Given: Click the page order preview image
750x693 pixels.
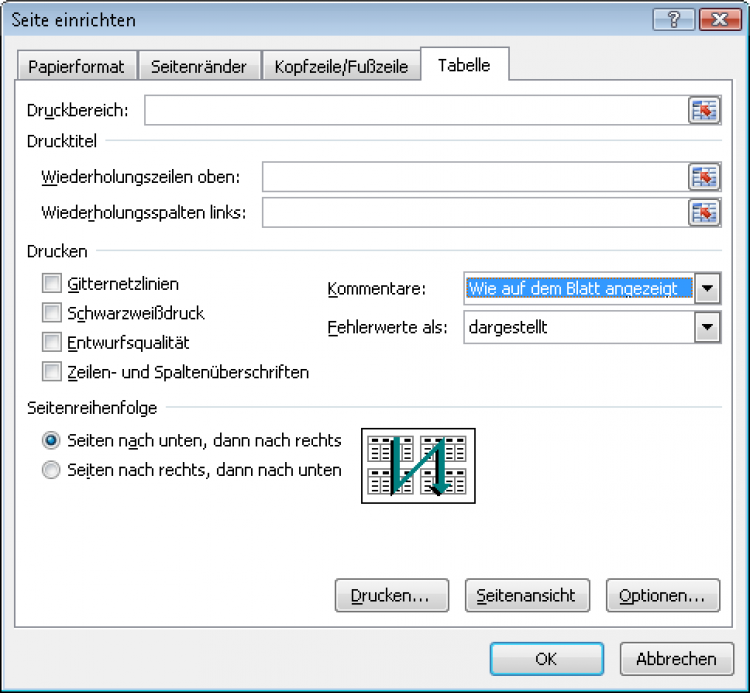Looking at the screenshot, I should pyautogui.click(x=417, y=465).
